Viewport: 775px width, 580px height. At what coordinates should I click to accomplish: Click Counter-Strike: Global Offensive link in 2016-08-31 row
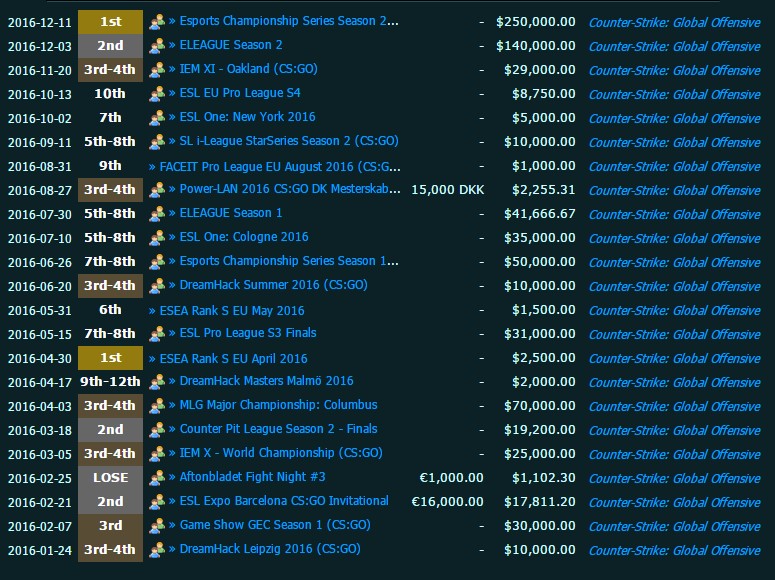(x=675, y=167)
